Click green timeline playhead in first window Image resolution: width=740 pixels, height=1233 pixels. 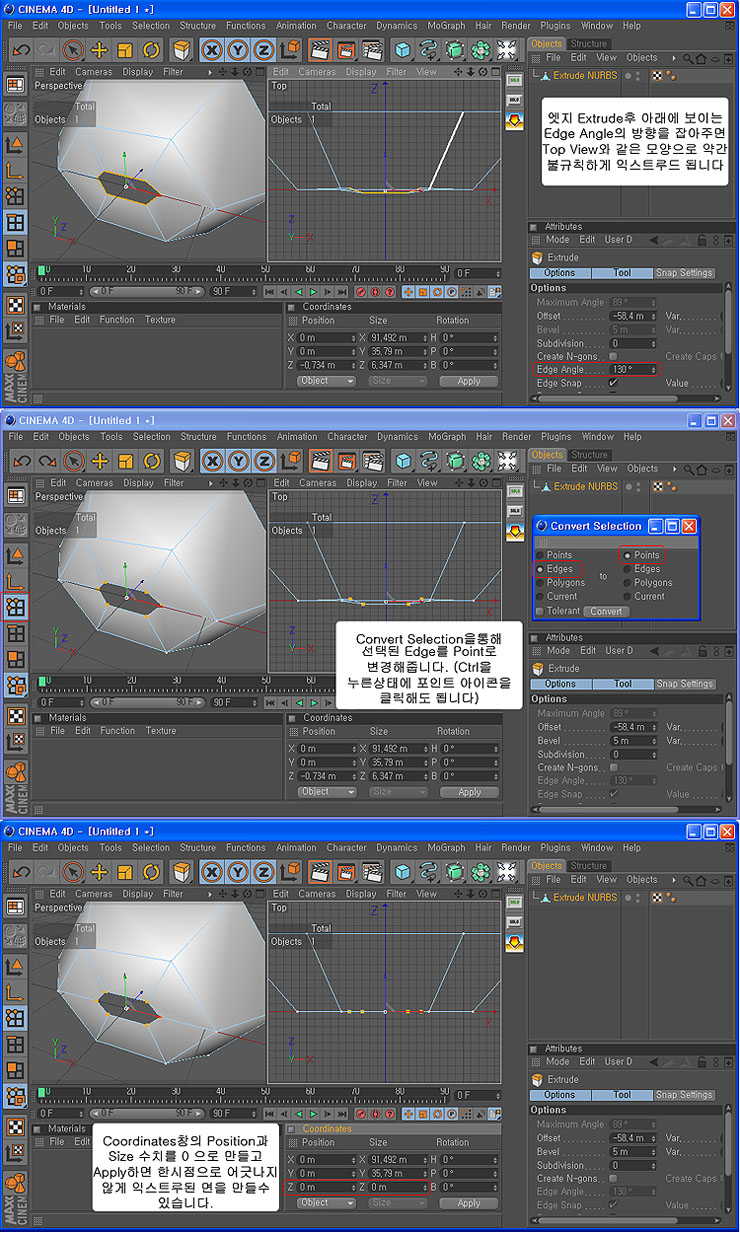click(42, 270)
